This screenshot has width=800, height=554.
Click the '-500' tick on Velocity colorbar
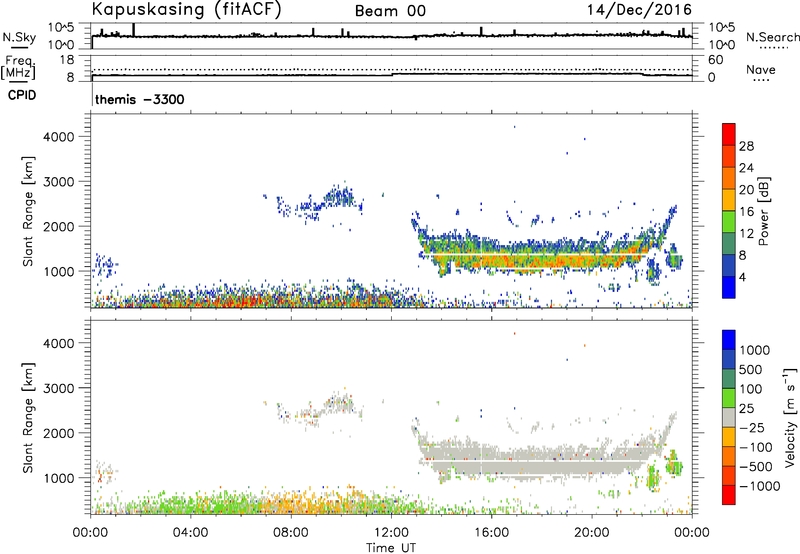coord(756,467)
